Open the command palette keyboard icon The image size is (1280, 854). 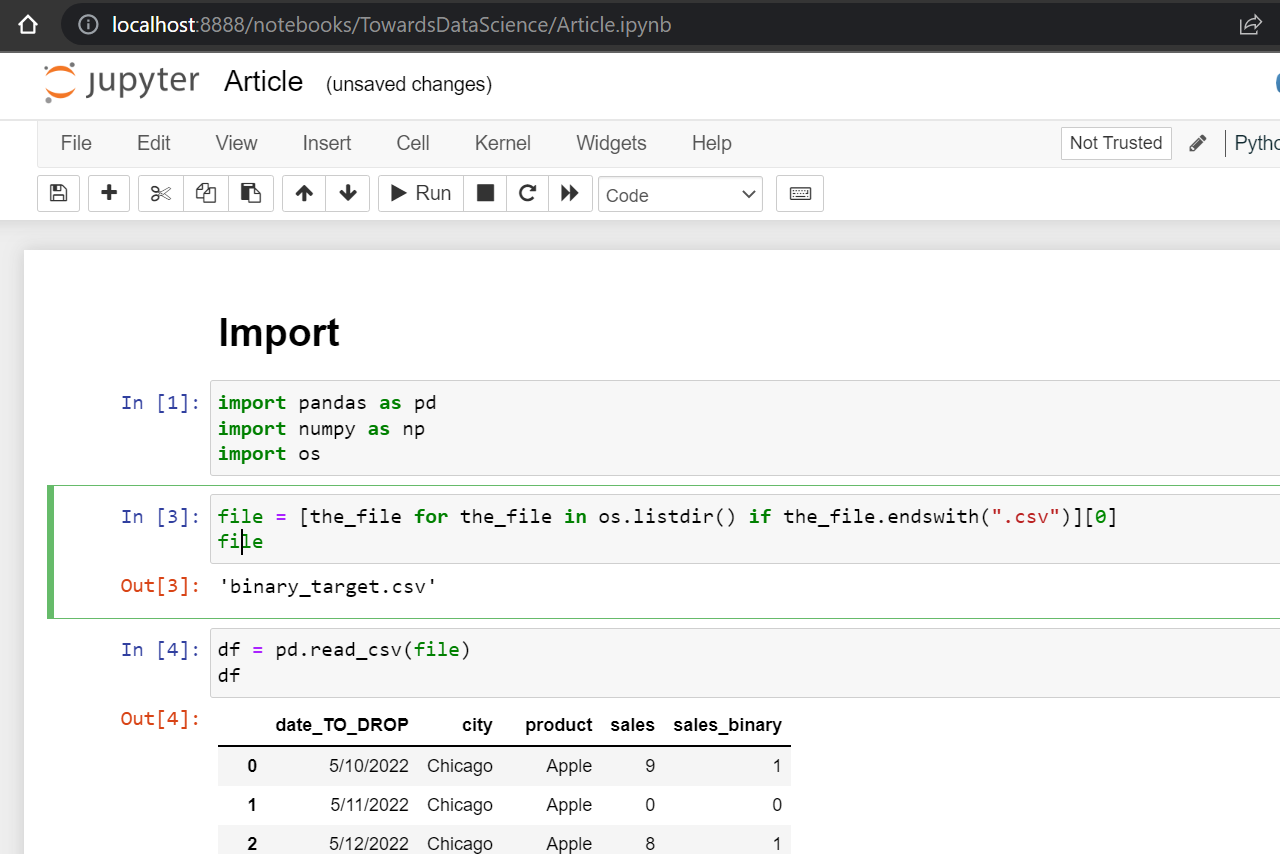click(x=800, y=194)
